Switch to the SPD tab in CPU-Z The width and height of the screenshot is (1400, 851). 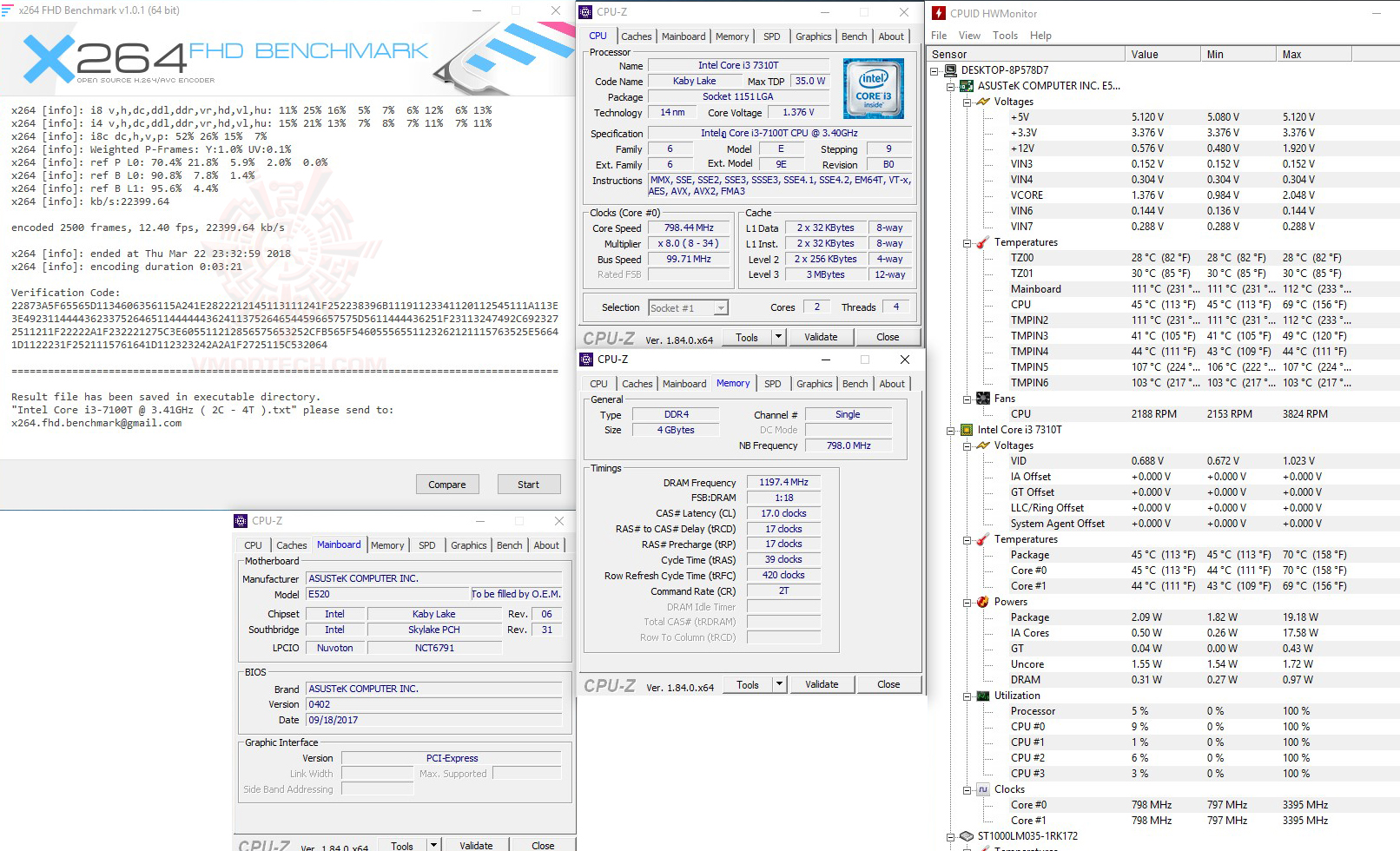(x=771, y=36)
